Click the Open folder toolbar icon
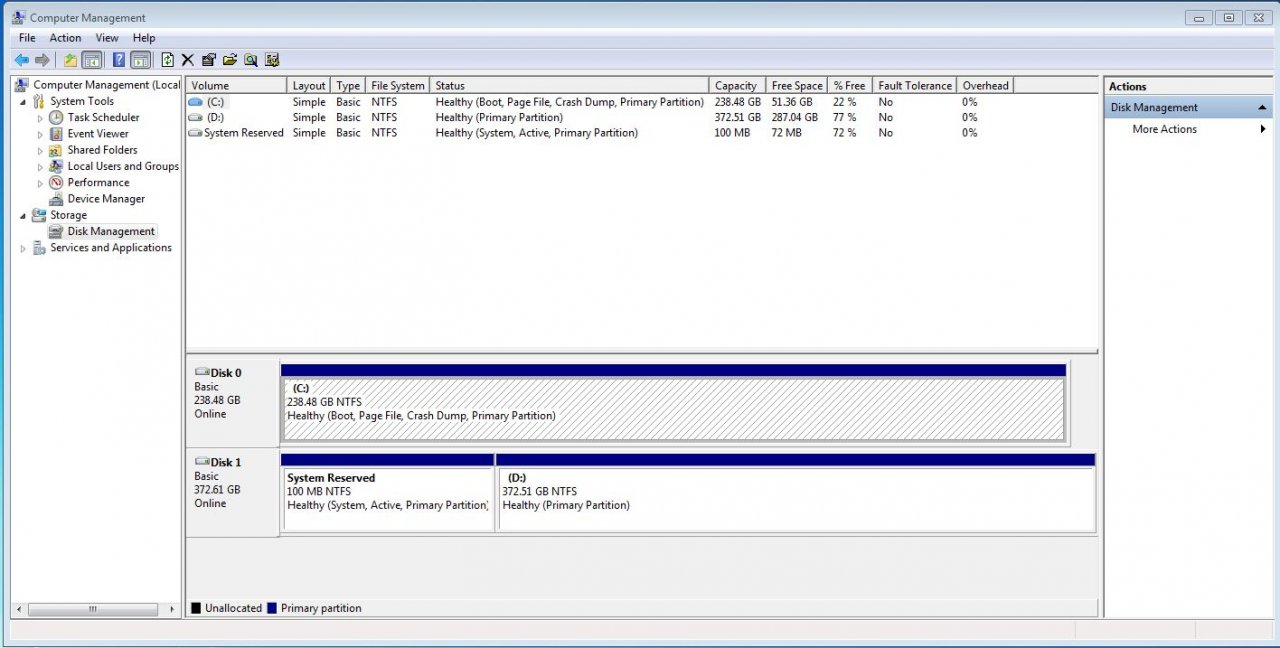The image size is (1280, 648). tap(230, 60)
